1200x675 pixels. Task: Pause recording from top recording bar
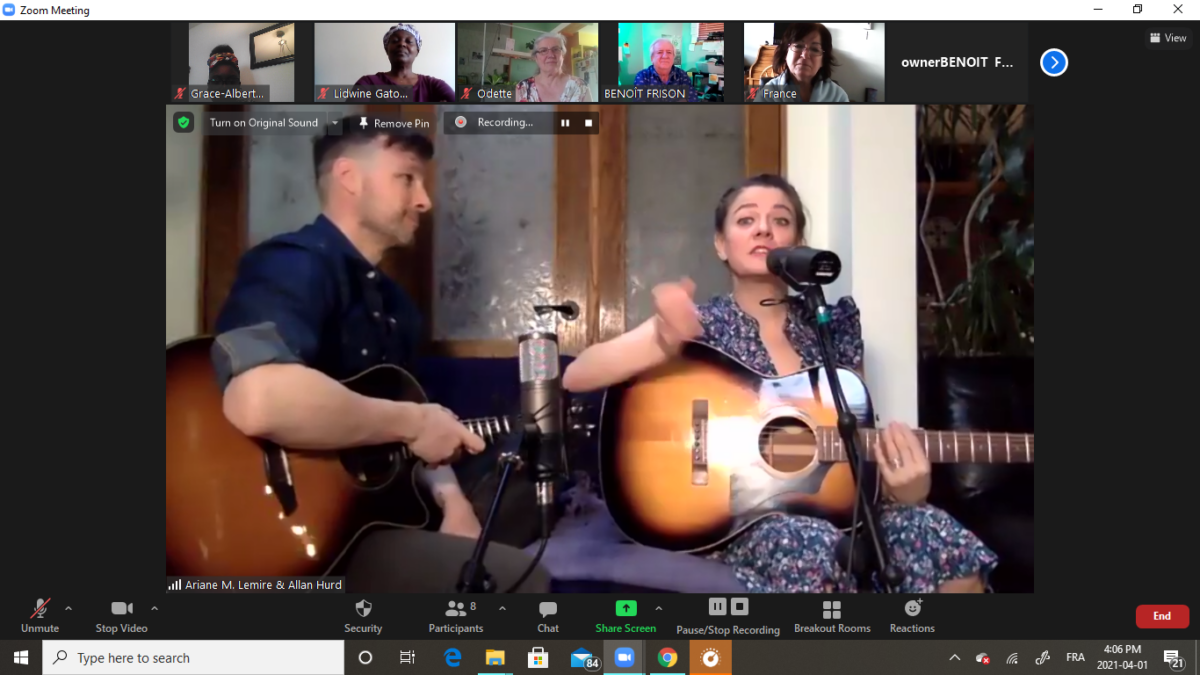click(x=565, y=123)
